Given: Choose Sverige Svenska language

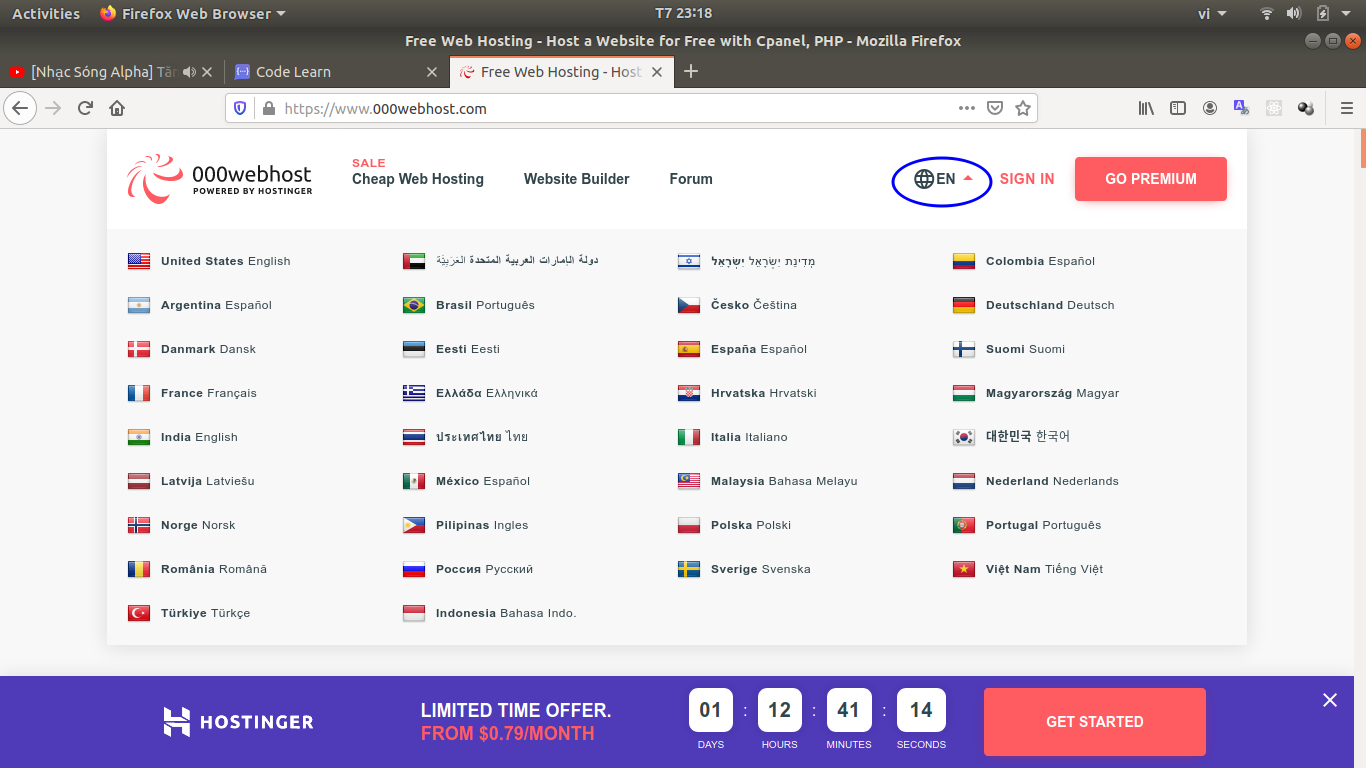Looking at the screenshot, I should pyautogui.click(x=744, y=569).
